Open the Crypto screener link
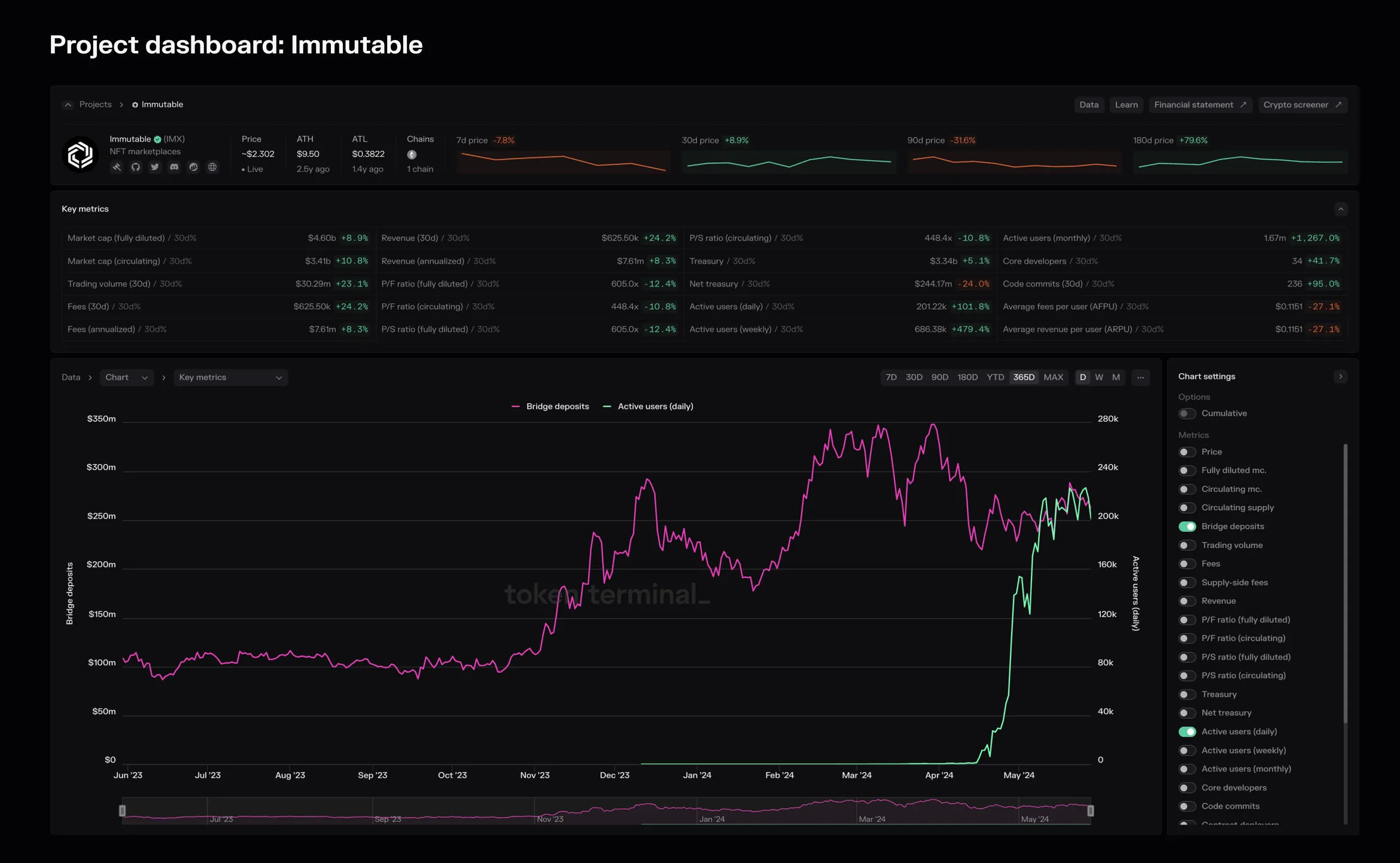Image resolution: width=1400 pixels, height=863 pixels. tap(1302, 105)
